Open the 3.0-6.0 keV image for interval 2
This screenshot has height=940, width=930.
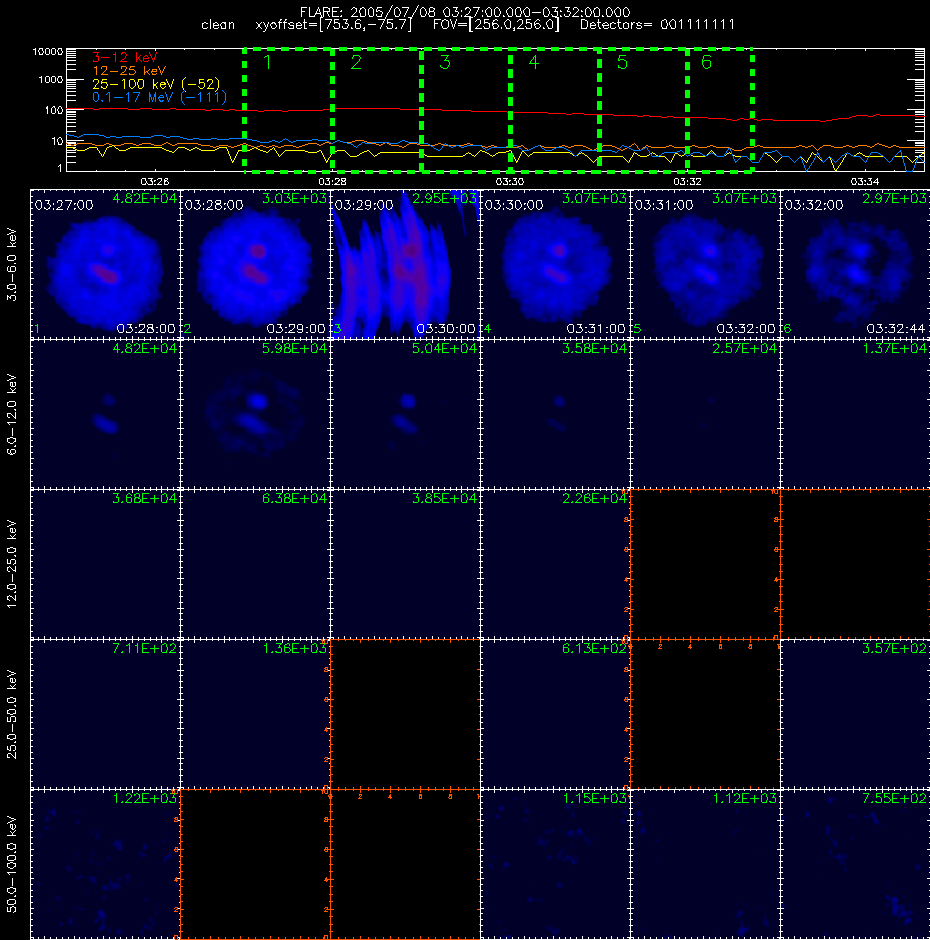point(255,264)
